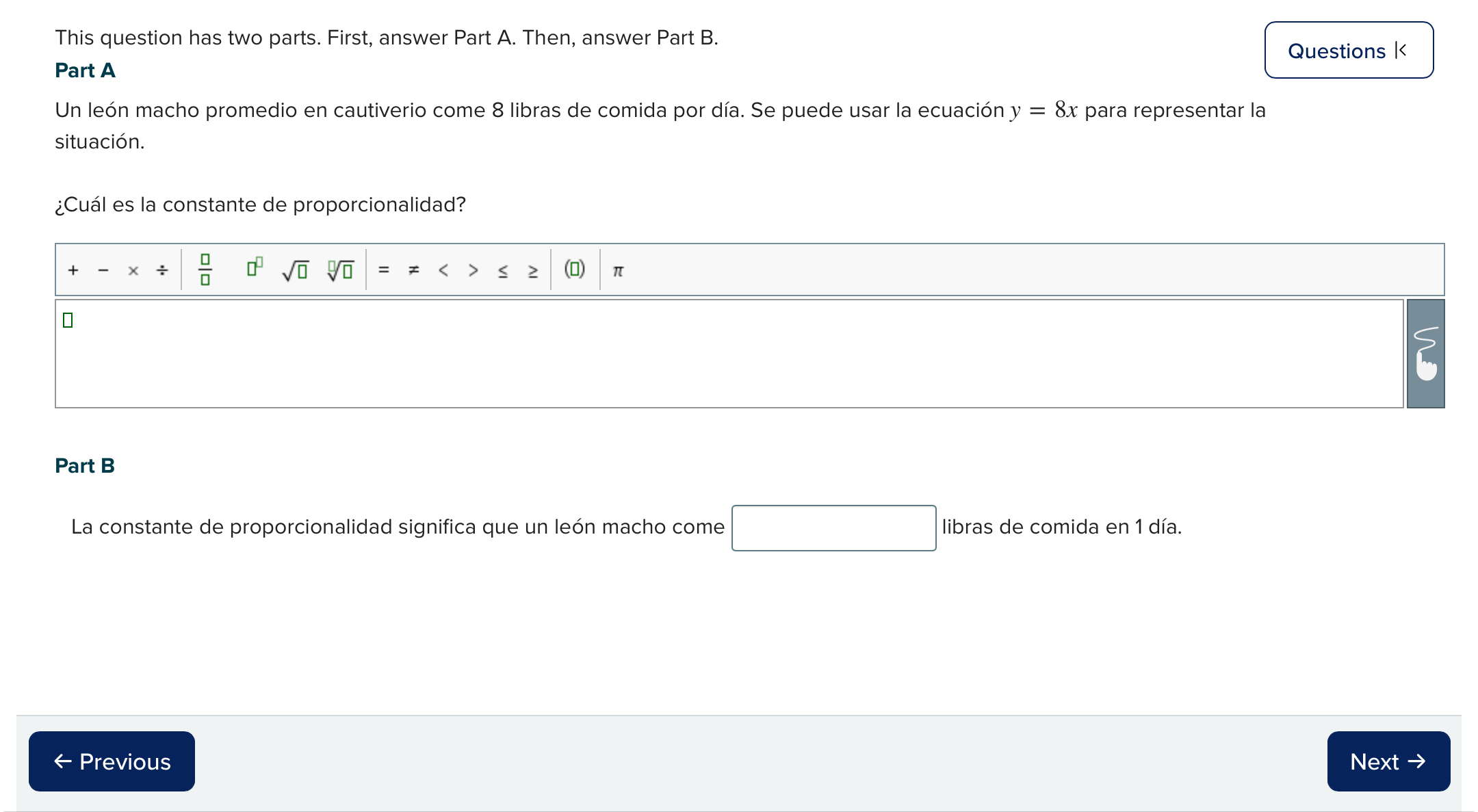The height and width of the screenshot is (812, 1478).
Task: Select the exponent icon in the equation toolbar
Action: tap(255, 268)
